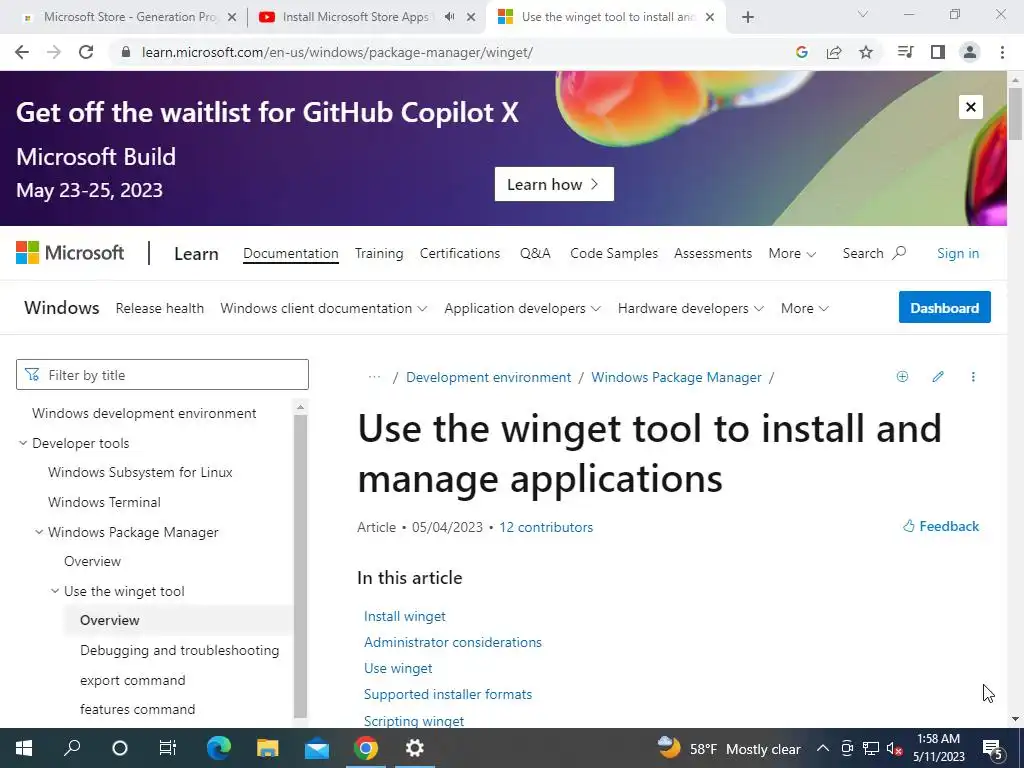Share this page using the share icon

coord(834,52)
